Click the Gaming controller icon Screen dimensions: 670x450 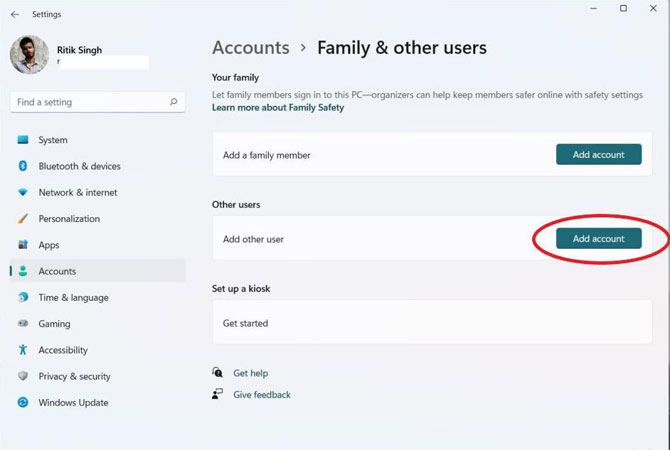pyautogui.click(x=23, y=324)
